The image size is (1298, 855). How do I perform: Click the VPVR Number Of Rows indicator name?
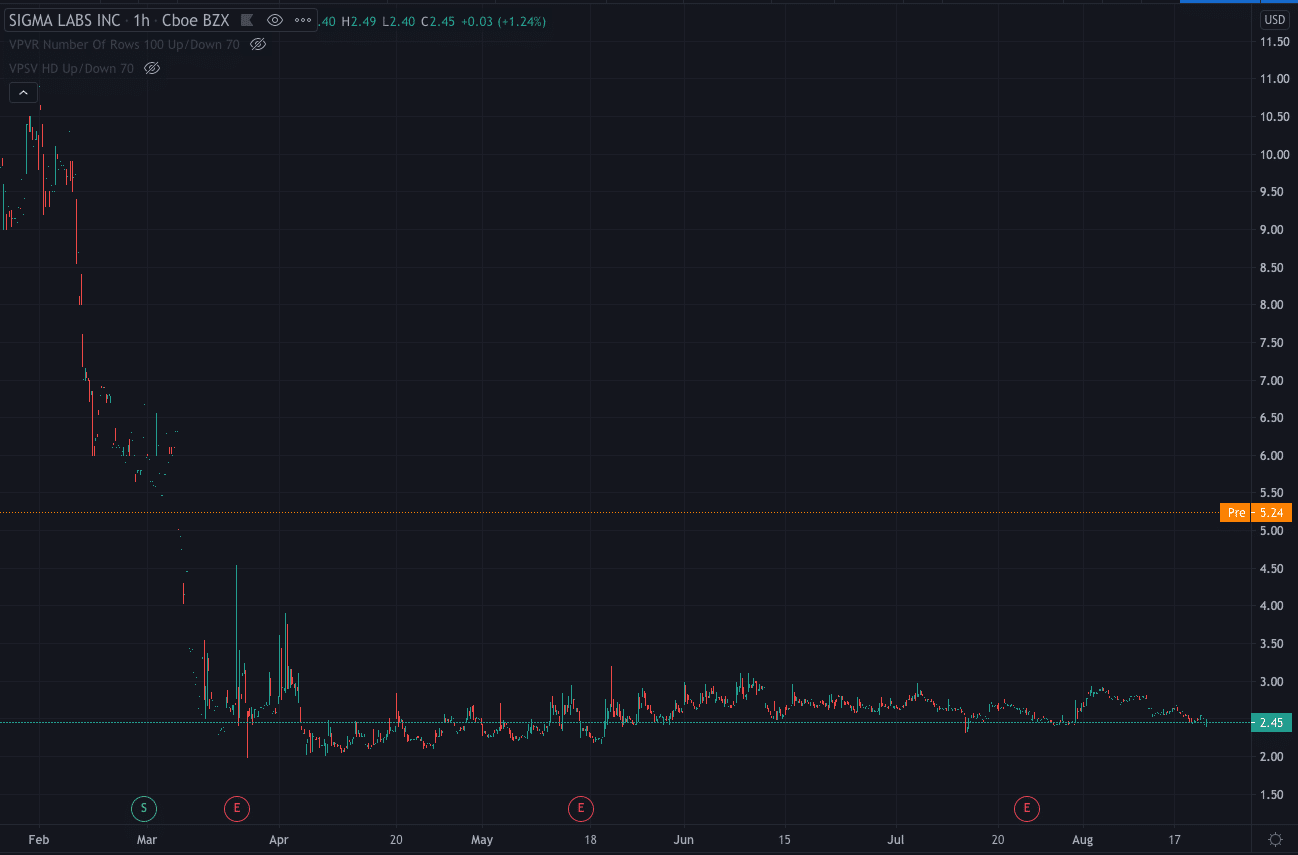pos(124,44)
